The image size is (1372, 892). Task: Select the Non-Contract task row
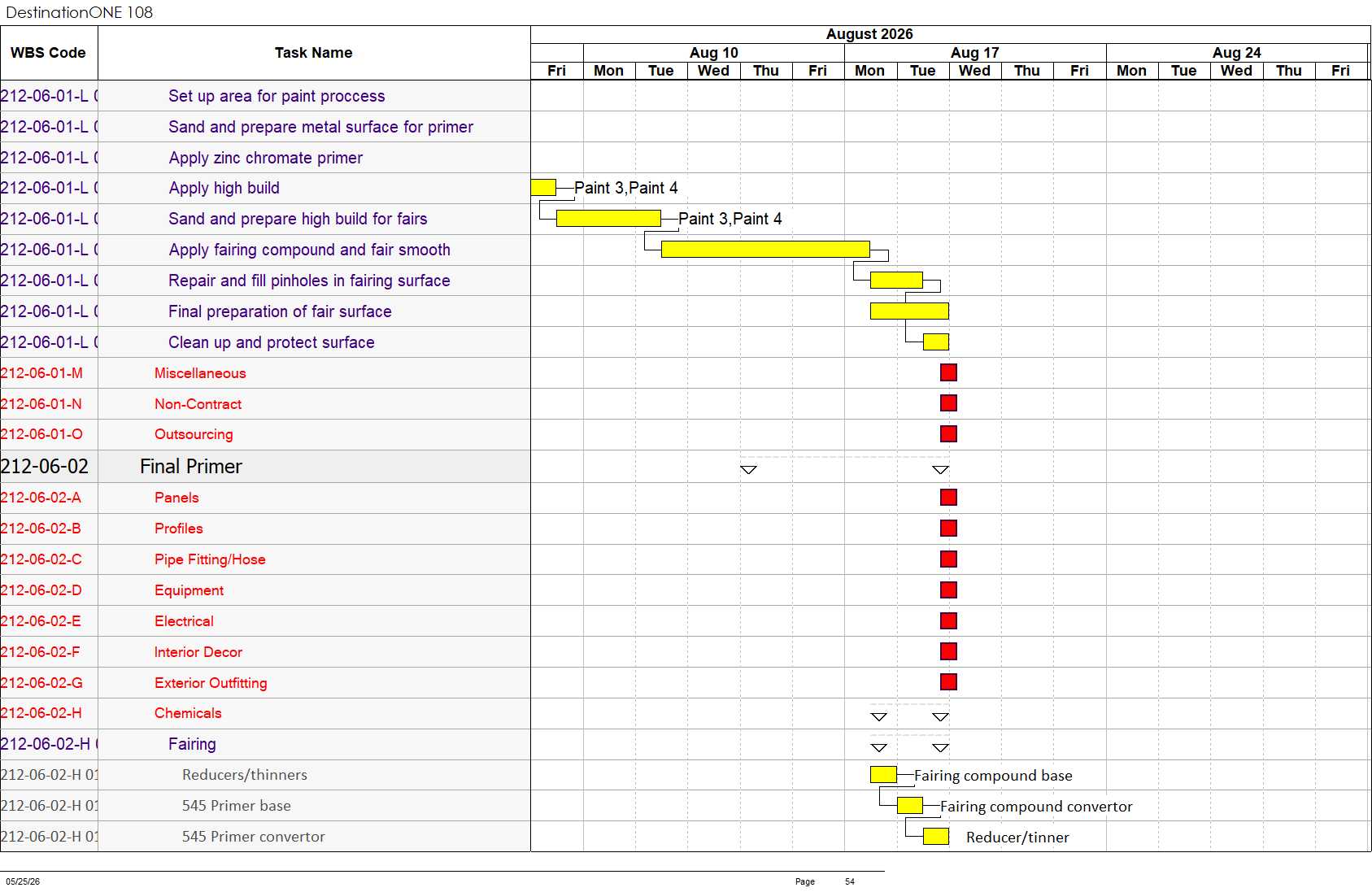pyautogui.click(x=198, y=404)
